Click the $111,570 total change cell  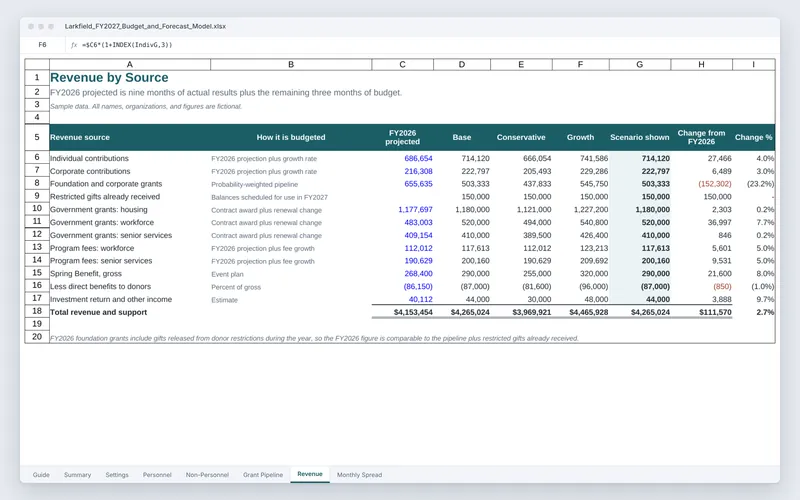tap(701, 312)
